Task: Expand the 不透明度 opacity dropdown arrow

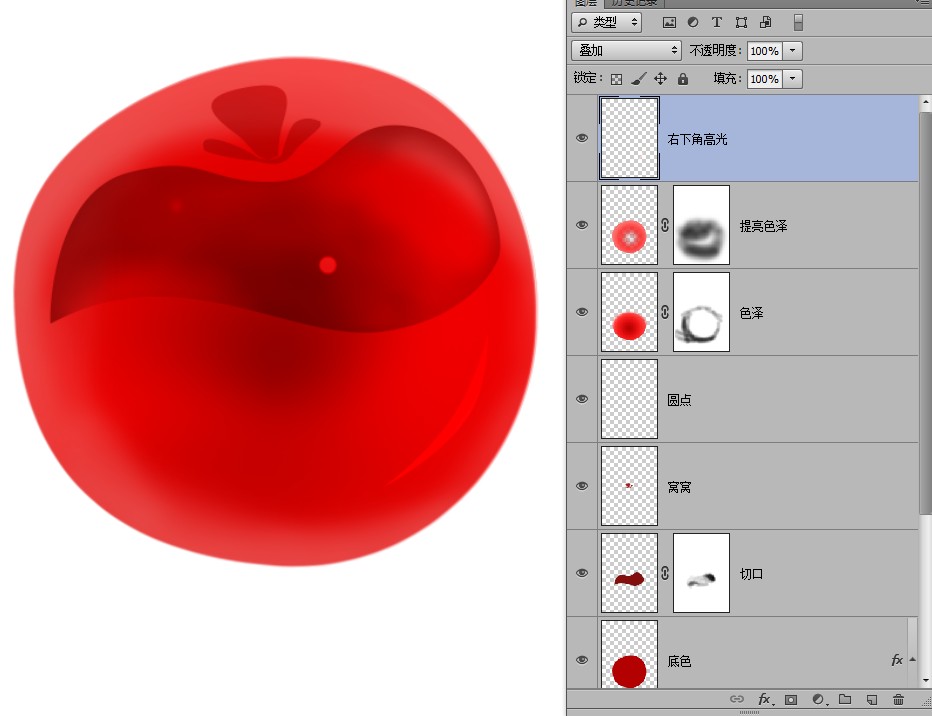Action: tap(792, 51)
